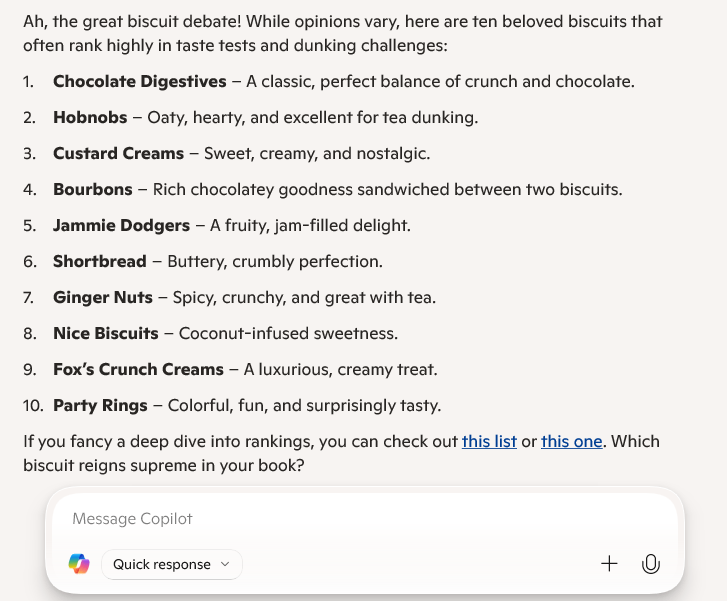Screen dimensions: 727x601
Task: Focus the Message Copilot input field
Action: pos(360,519)
